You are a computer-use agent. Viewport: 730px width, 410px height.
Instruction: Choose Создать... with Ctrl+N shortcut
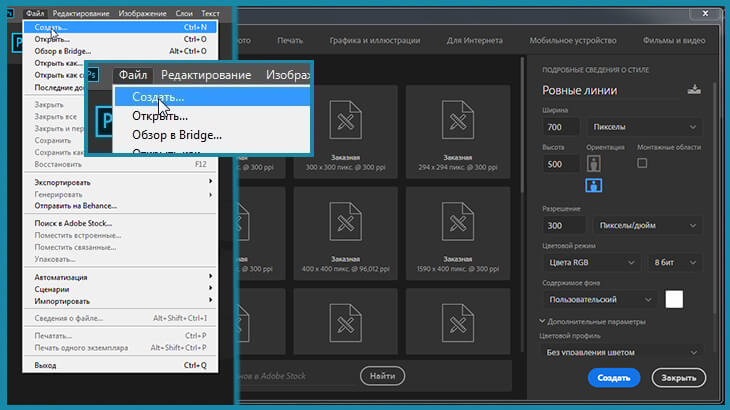click(x=121, y=27)
